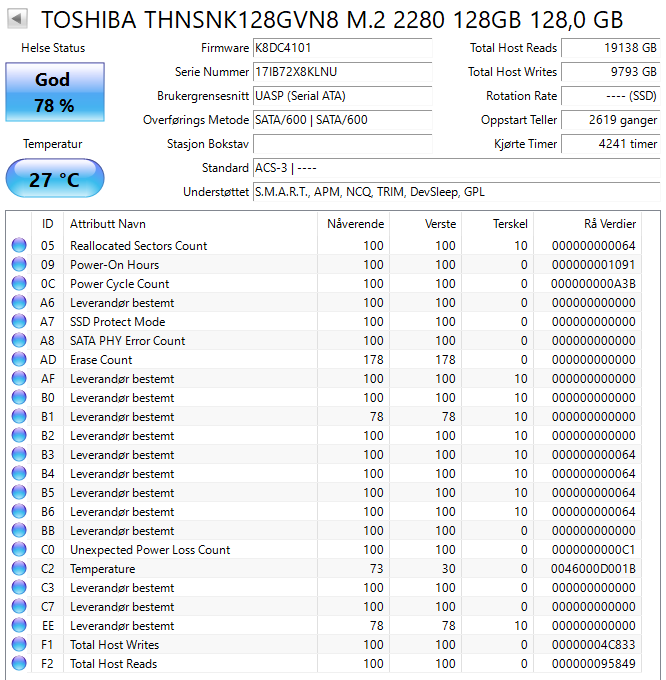Click the status orb beside Power-On Hours
The height and width of the screenshot is (680, 666).
point(19,265)
